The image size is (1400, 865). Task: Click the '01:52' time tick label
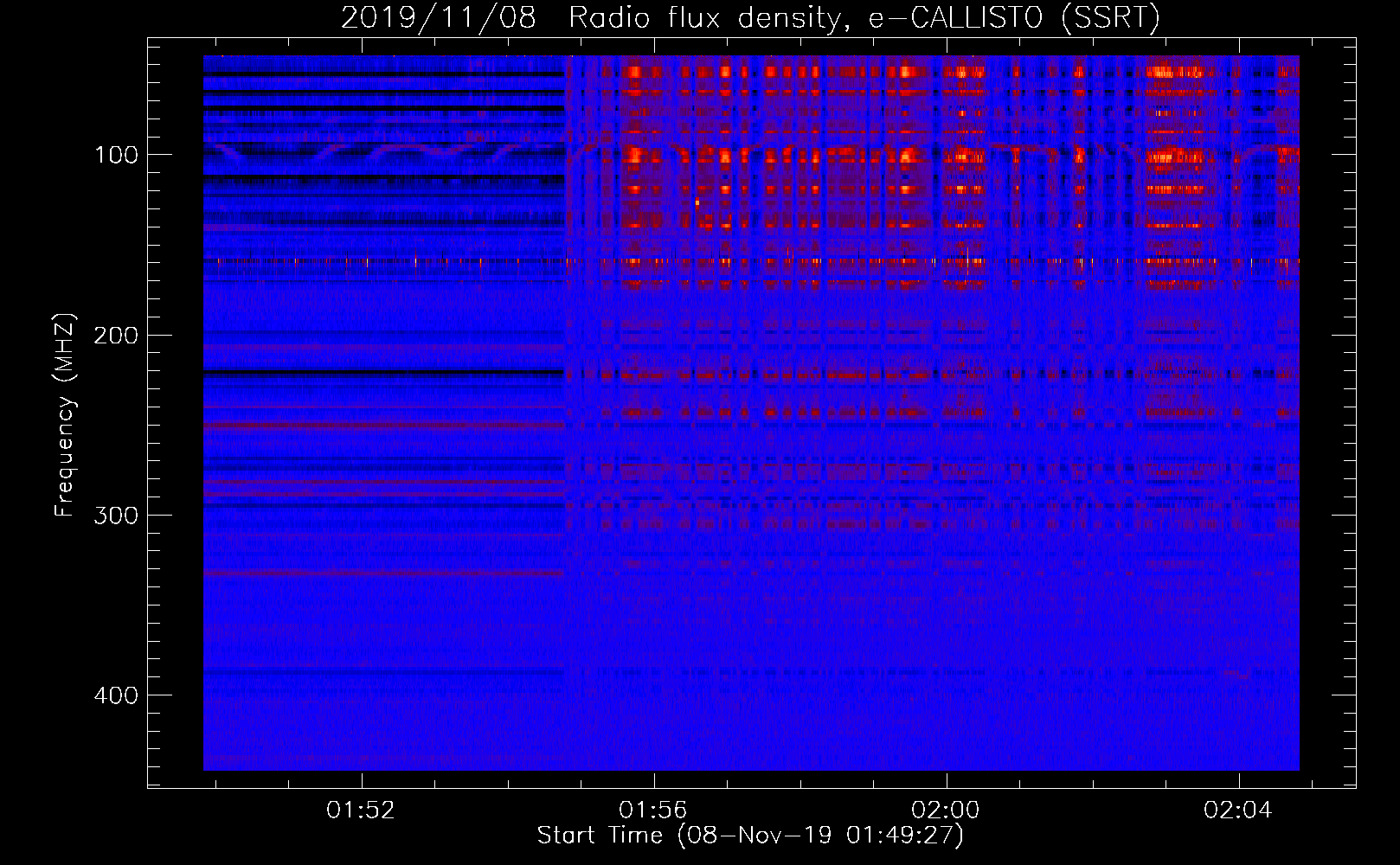(x=361, y=811)
